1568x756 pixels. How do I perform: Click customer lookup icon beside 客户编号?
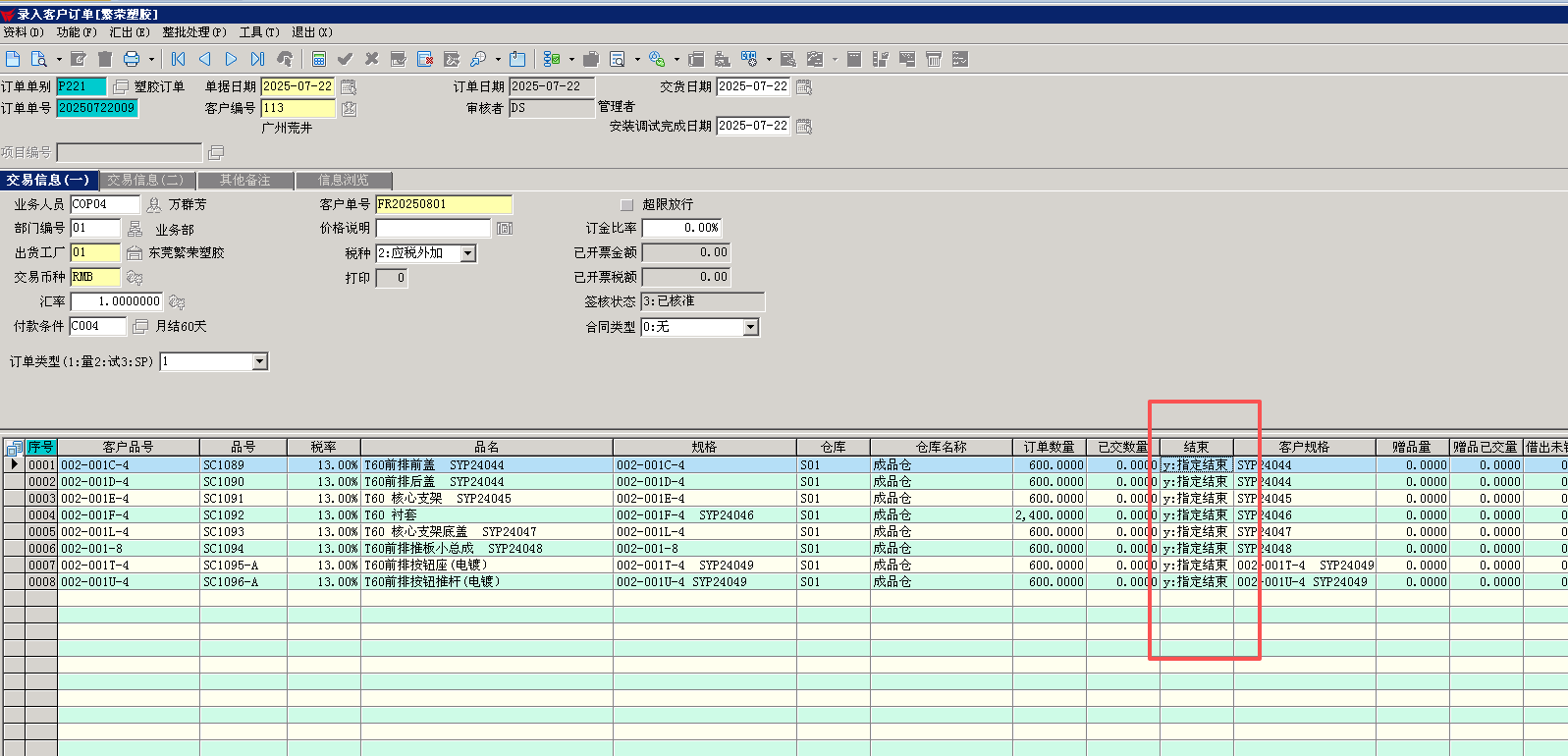(x=349, y=108)
